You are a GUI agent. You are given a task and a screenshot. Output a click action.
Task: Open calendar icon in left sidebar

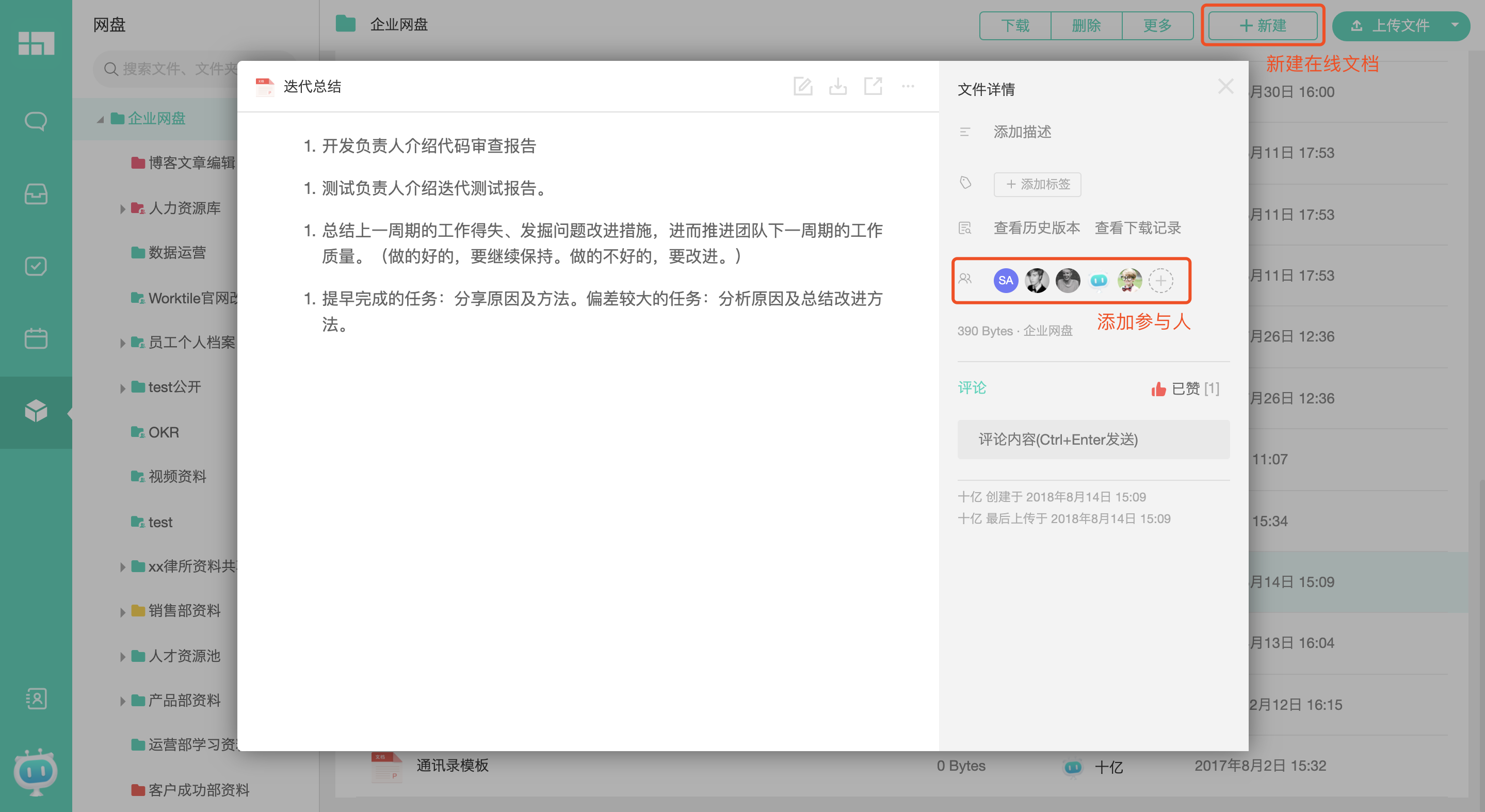(36, 338)
